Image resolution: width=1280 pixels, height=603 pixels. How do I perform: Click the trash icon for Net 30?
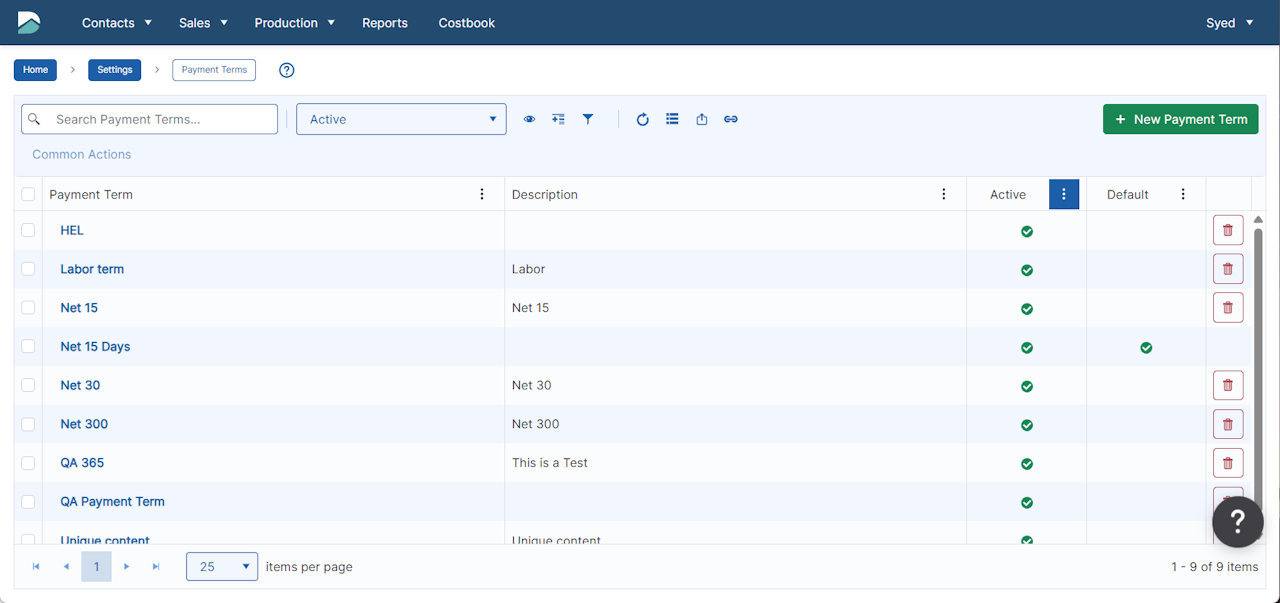click(x=1227, y=385)
